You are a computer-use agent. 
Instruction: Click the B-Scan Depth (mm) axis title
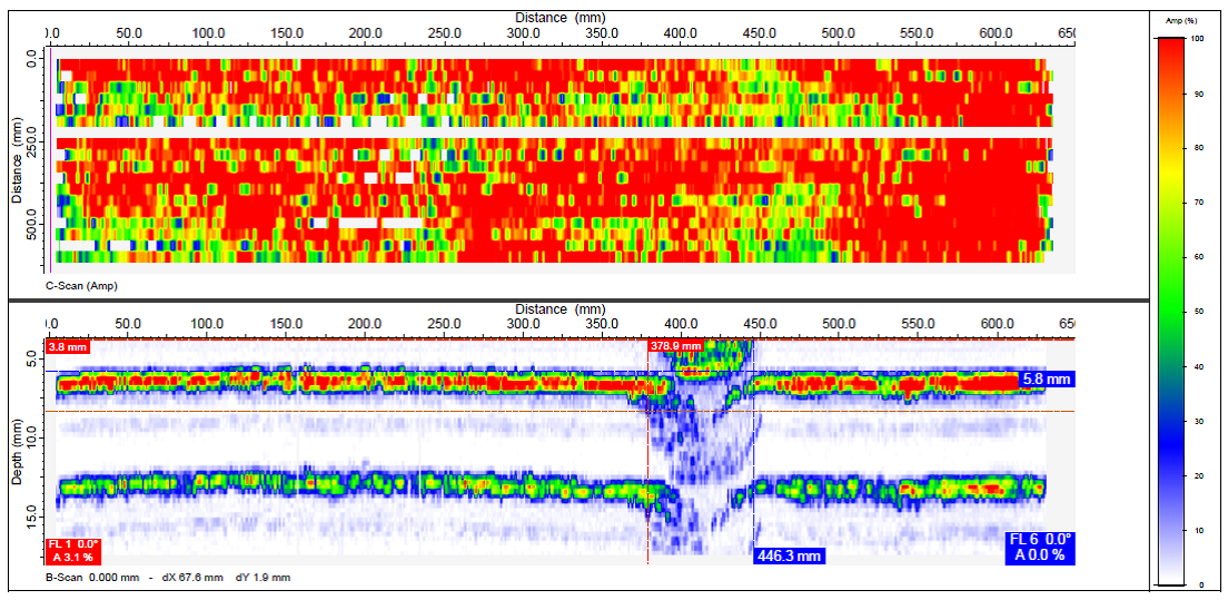point(17,455)
